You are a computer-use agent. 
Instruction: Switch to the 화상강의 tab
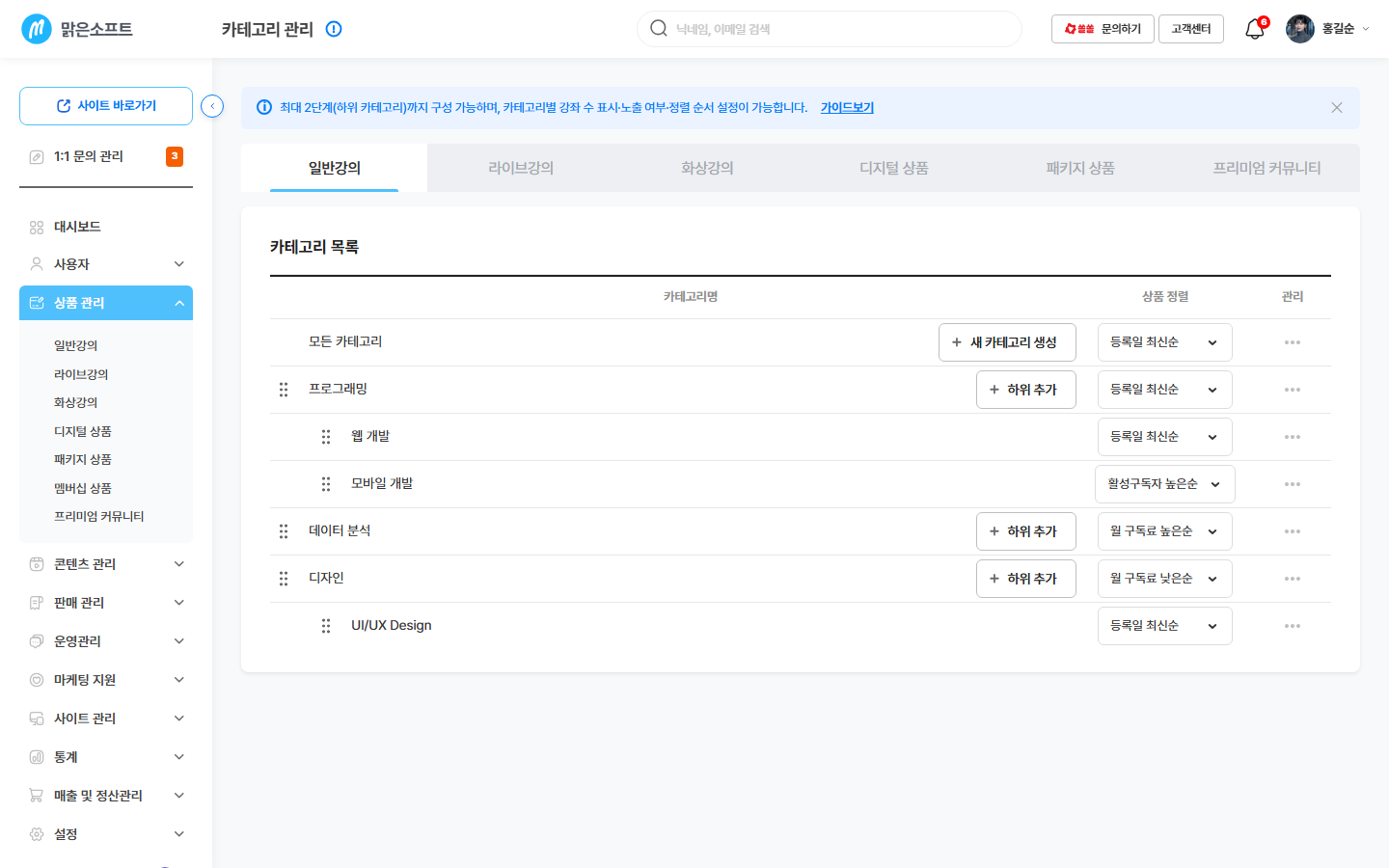pos(707,168)
